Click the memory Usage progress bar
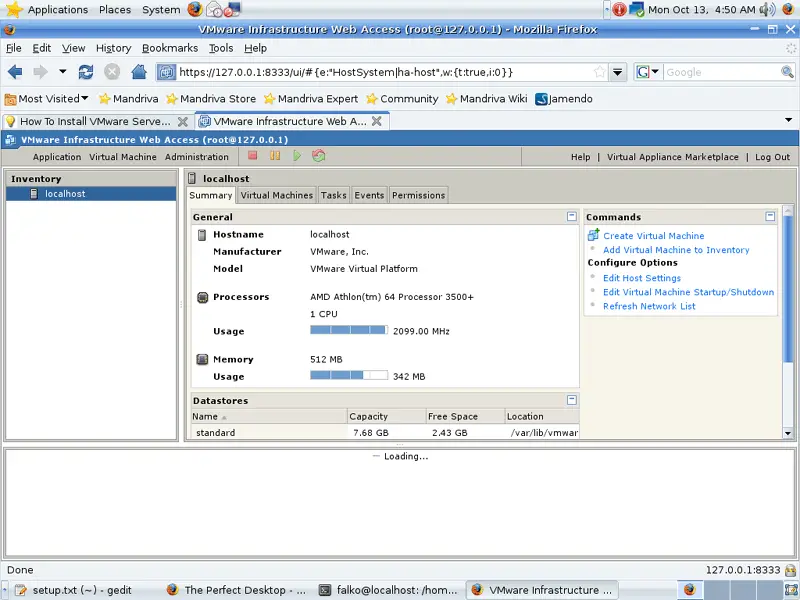The image size is (800, 600). (349, 376)
